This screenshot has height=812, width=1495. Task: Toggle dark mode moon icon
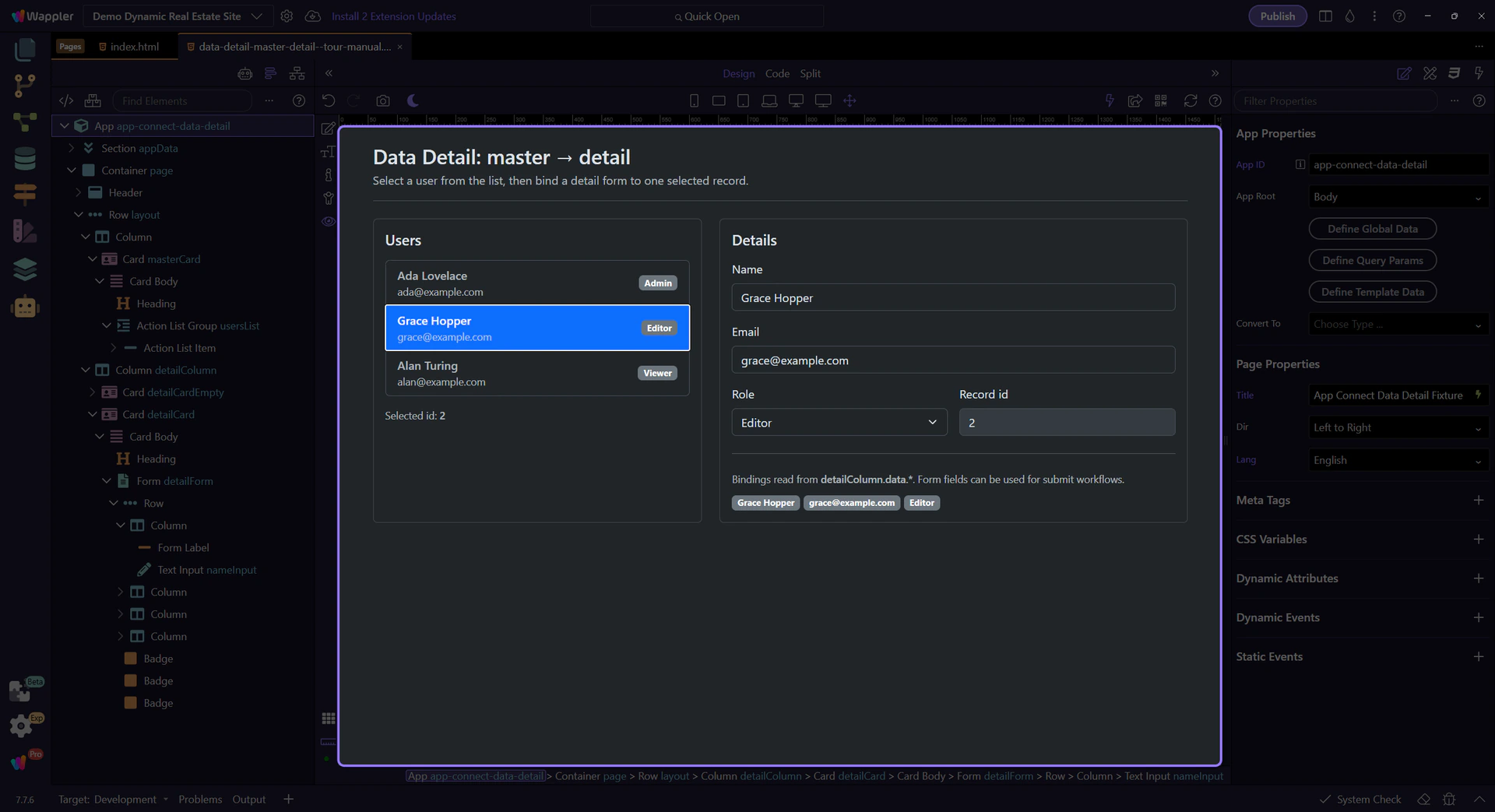413,100
